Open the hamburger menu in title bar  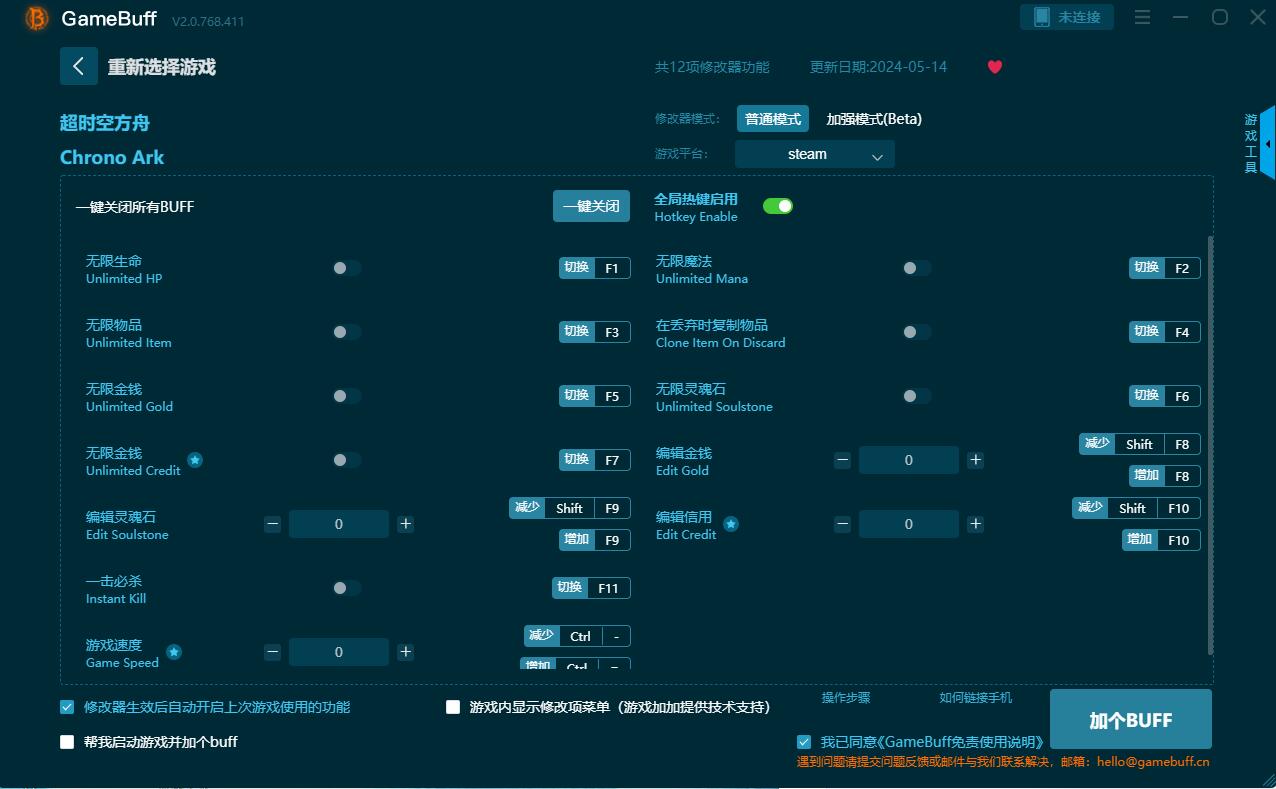point(1143,17)
